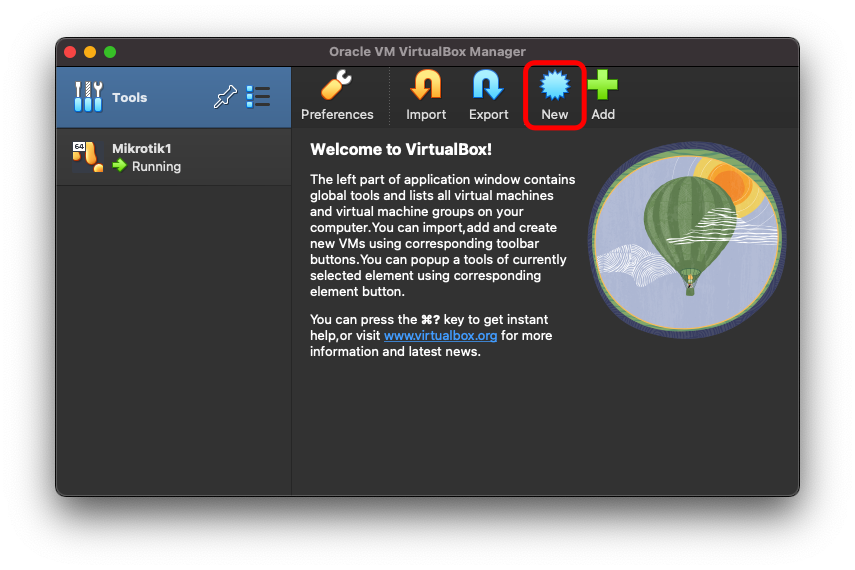Click the Welcome to VirtualBox! heading
The height and width of the screenshot is (570, 855).
(x=401, y=149)
